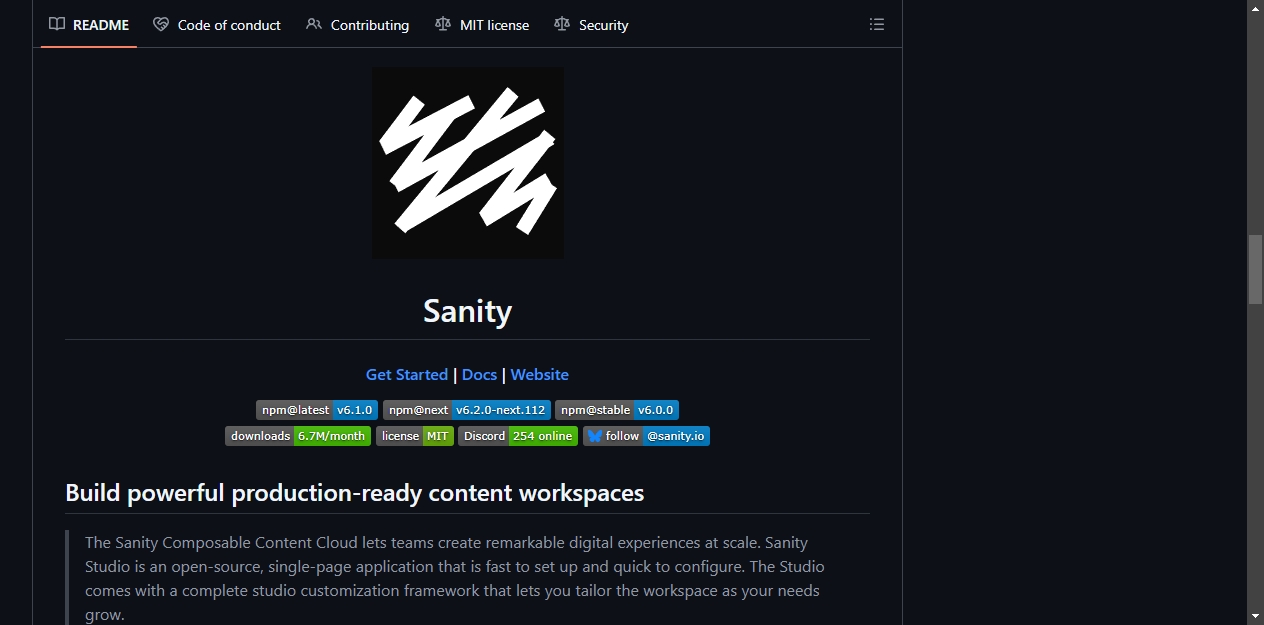The height and width of the screenshot is (625, 1264).
Task: Click the downloads 6.7M/month badge
Action: [298, 436]
